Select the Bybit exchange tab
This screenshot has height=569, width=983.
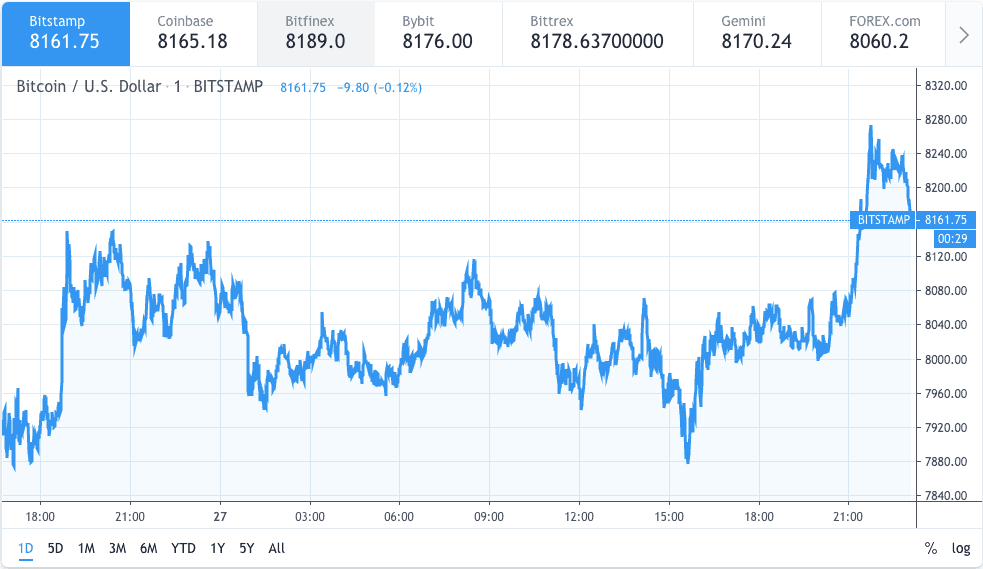coord(437,33)
